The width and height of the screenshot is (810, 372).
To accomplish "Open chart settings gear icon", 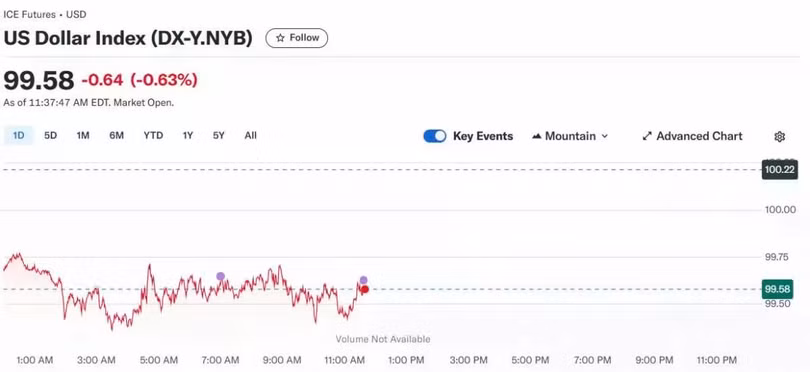I will tap(780, 136).
